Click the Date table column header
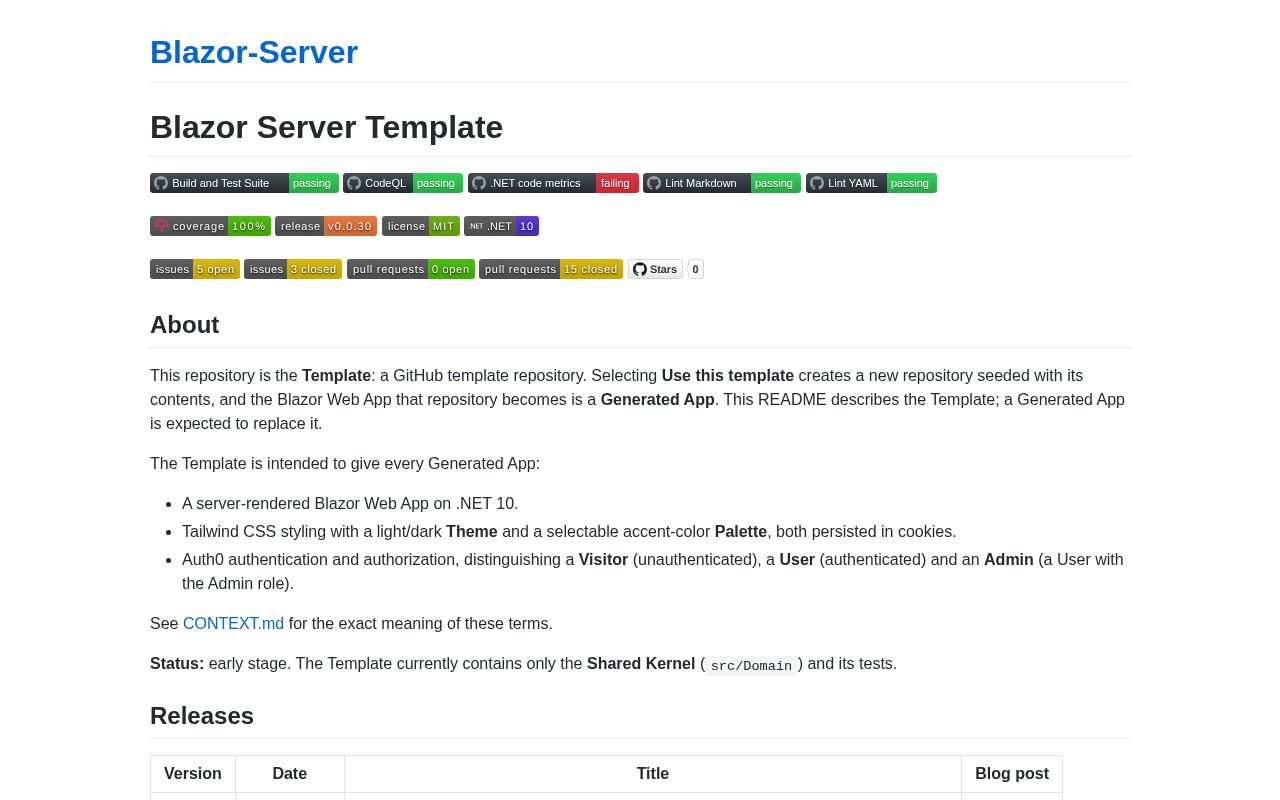 tap(290, 774)
